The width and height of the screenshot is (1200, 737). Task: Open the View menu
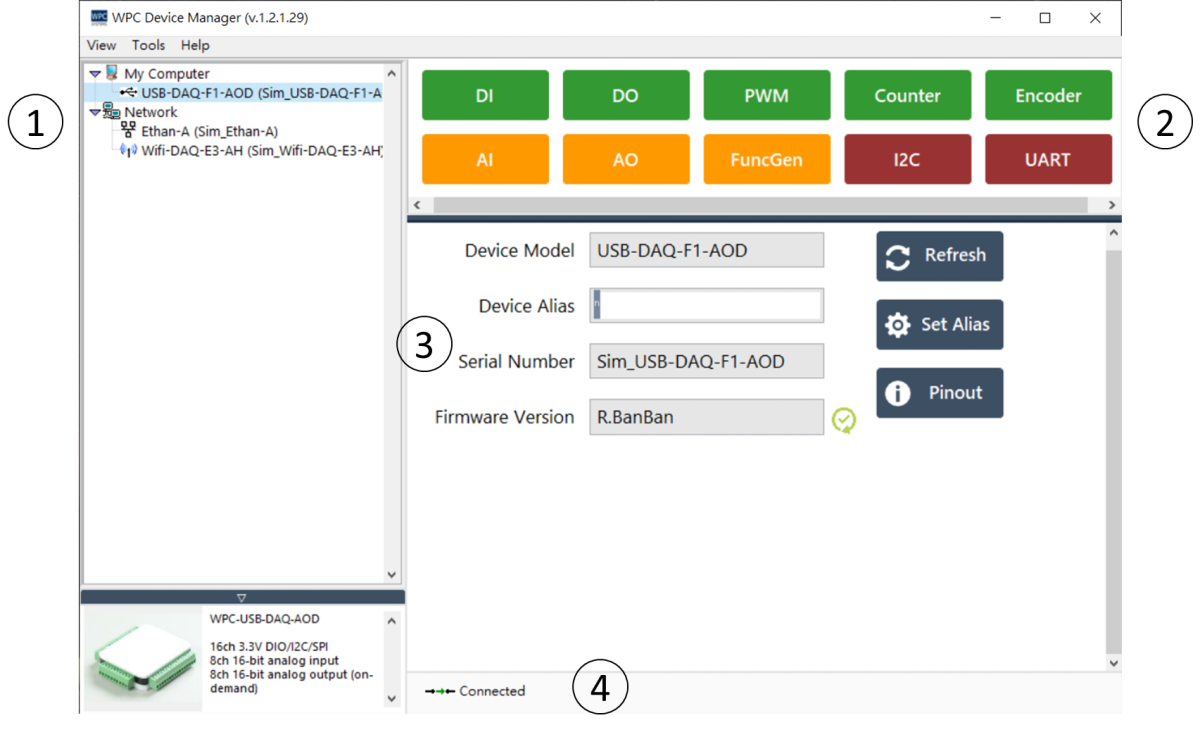pyautogui.click(x=101, y=45)
